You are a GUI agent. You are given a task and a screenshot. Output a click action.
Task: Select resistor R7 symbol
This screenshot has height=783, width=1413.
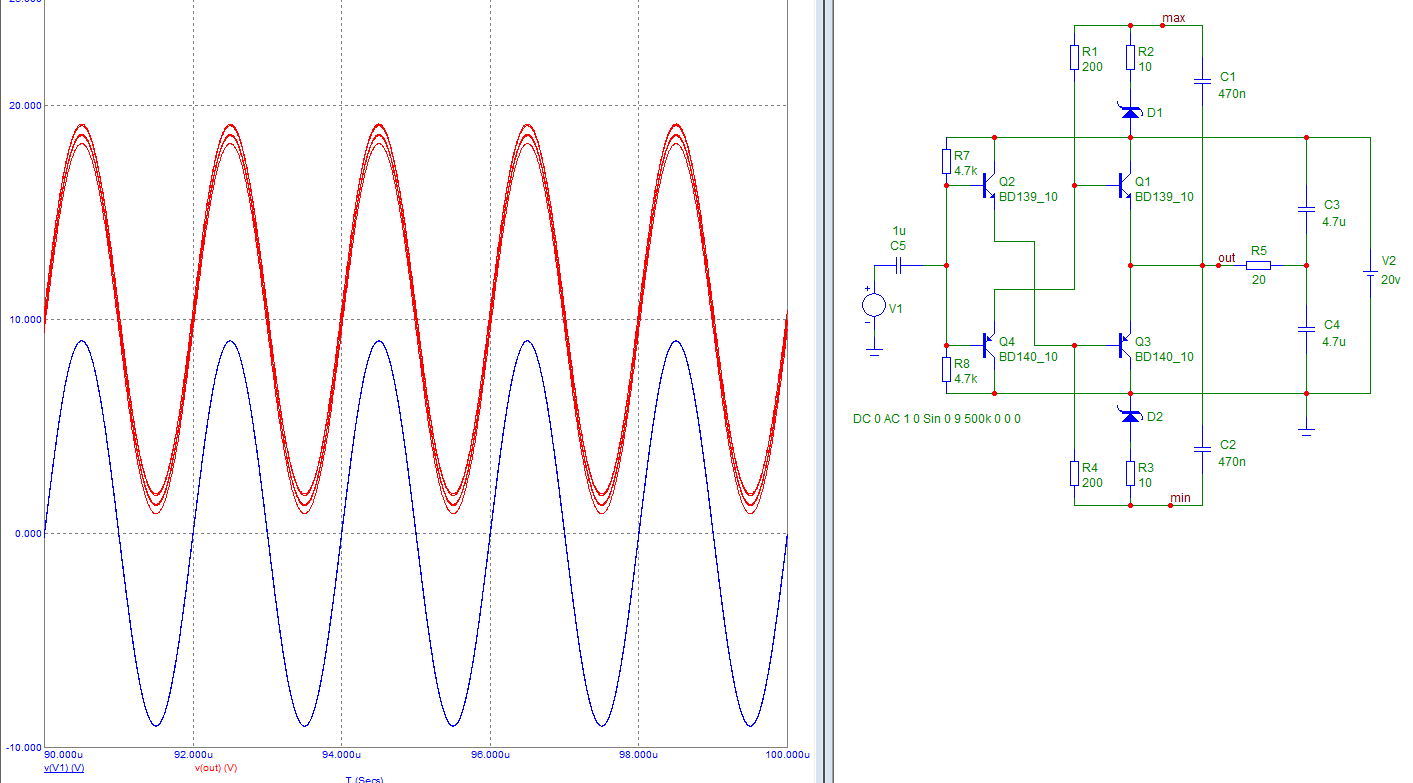click(946, 162)
